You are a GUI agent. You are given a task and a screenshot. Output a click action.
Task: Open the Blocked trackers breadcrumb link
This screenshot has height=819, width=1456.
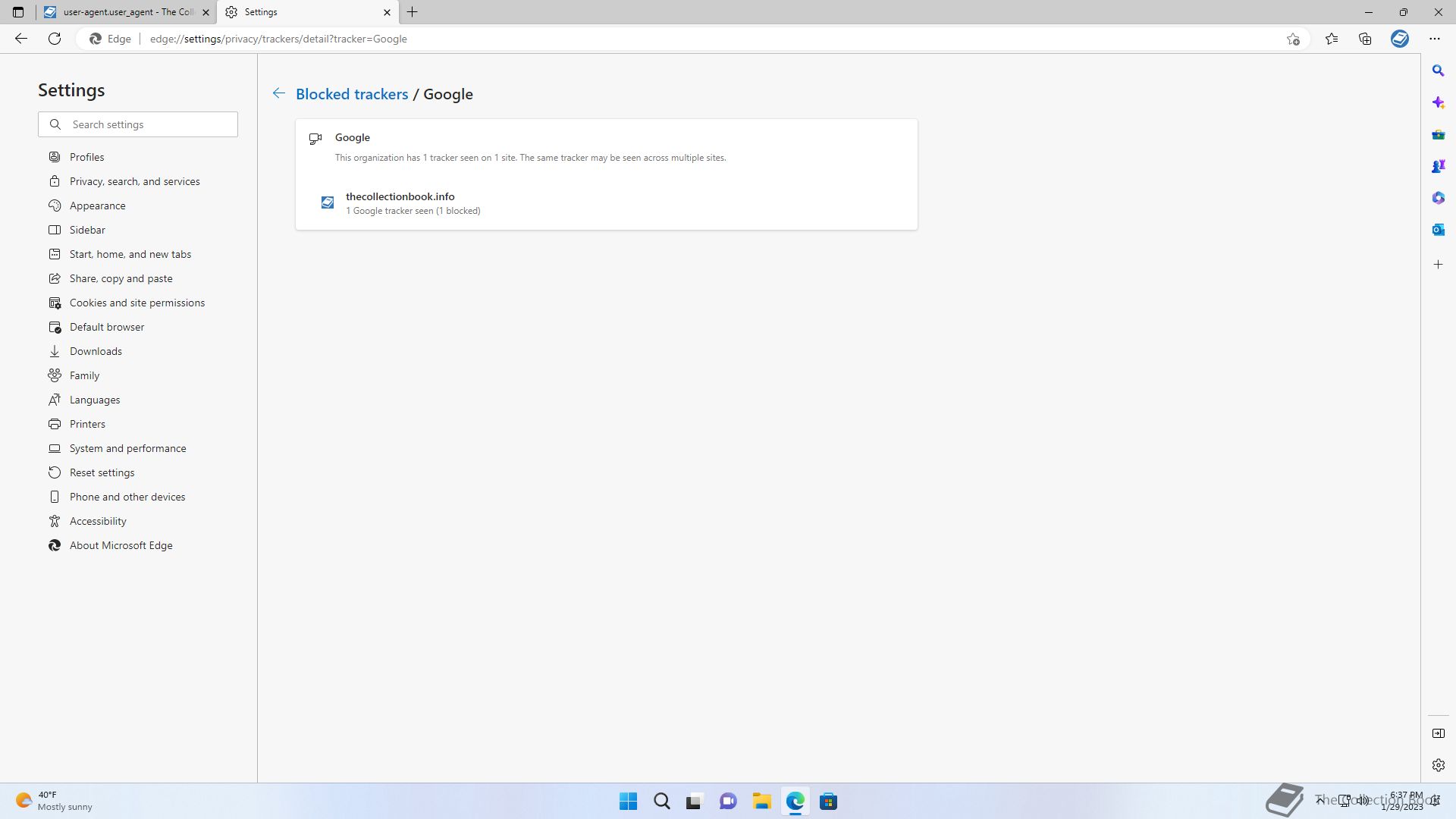(352, 94)
